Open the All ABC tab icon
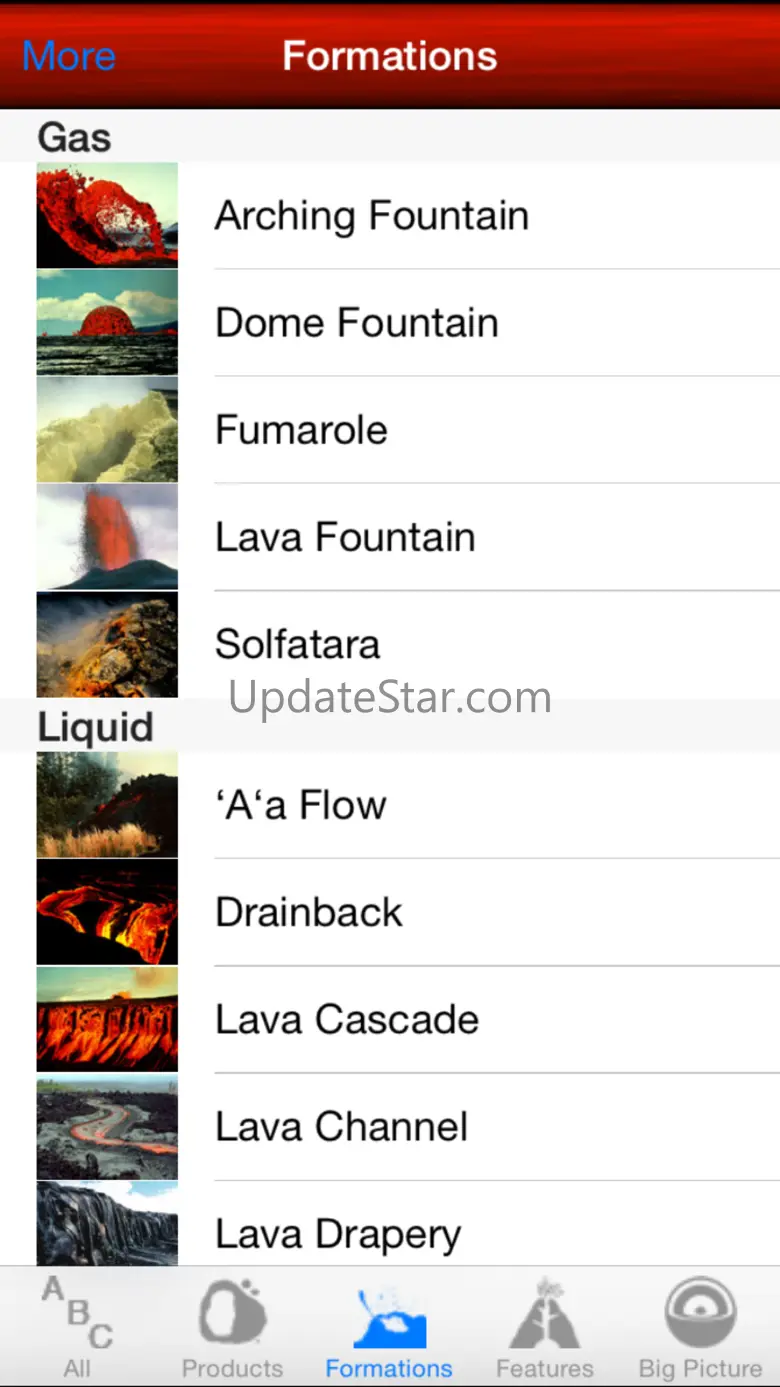Screen dimensions: 780x1387 pyautogui.click(x=77, y=1313)
